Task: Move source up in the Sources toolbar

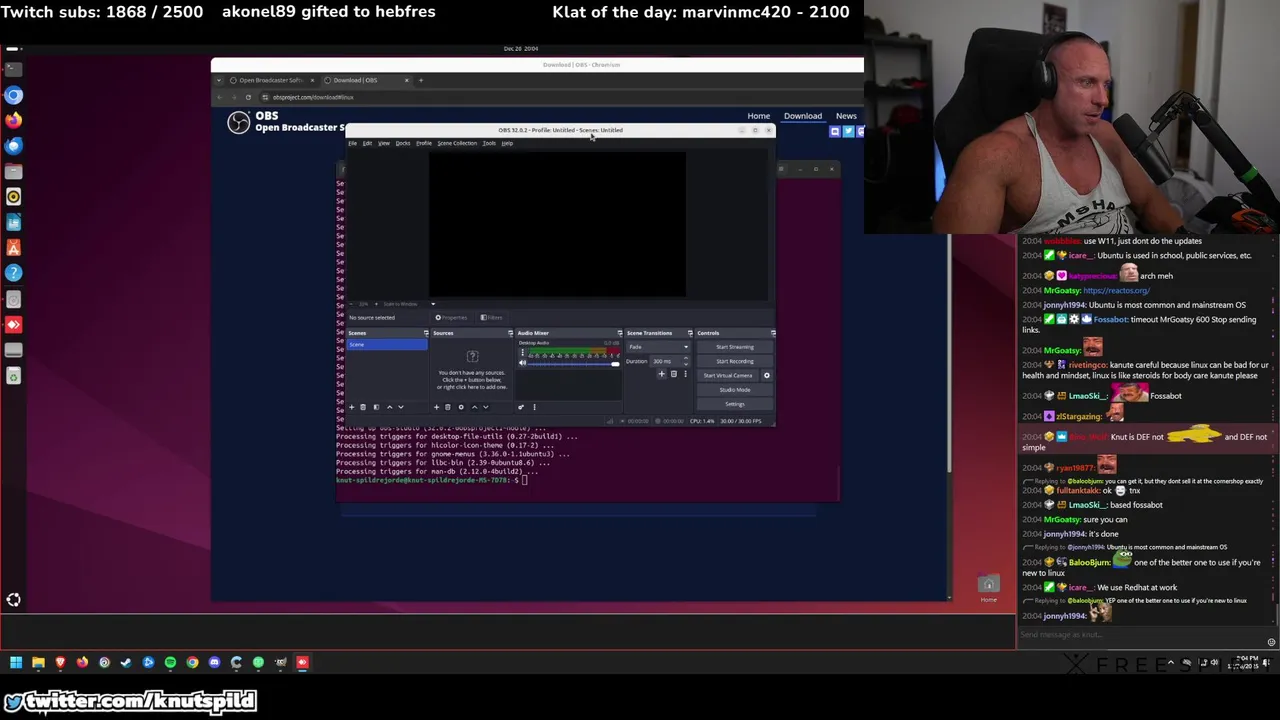Action: click(x=474, y=407)
